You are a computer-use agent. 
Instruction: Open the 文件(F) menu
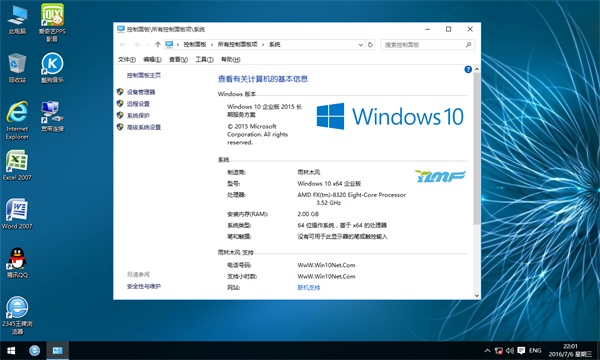click(x=127, y=59)
